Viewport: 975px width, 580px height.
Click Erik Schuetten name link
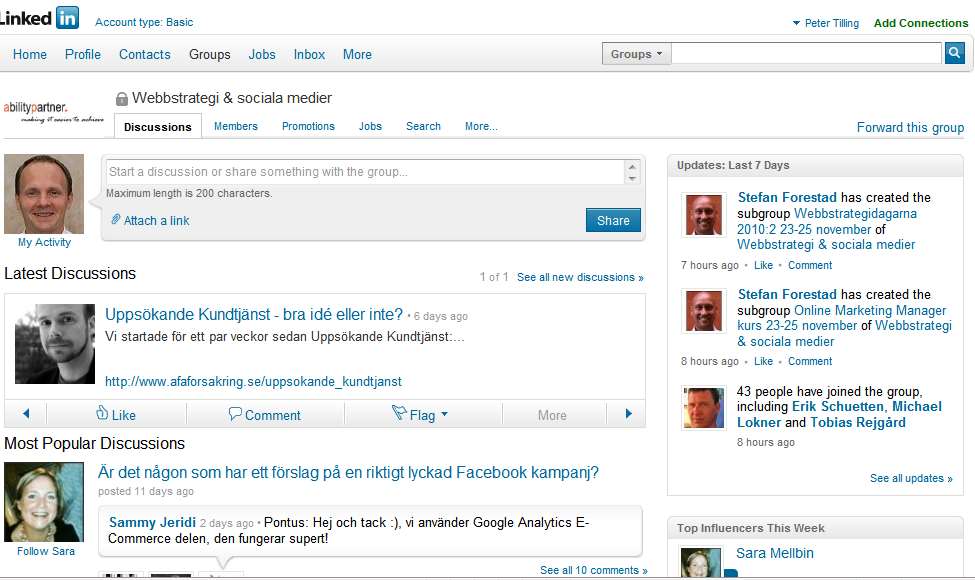tap(838, 407)
